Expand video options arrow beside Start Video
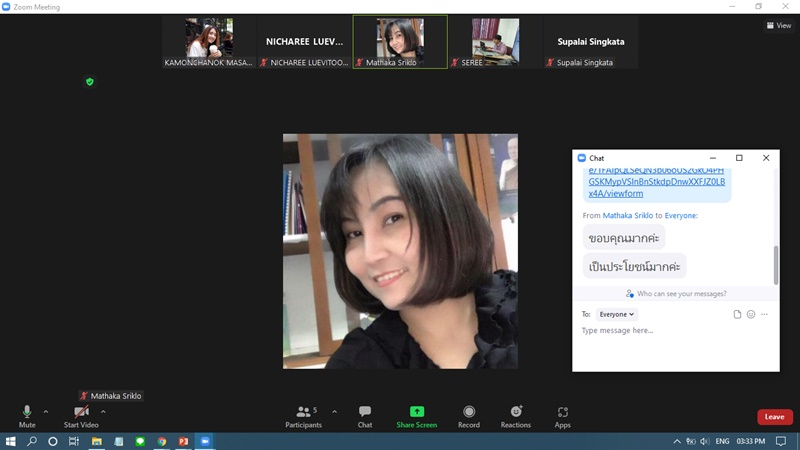800x450 pixels. (103, 411)
